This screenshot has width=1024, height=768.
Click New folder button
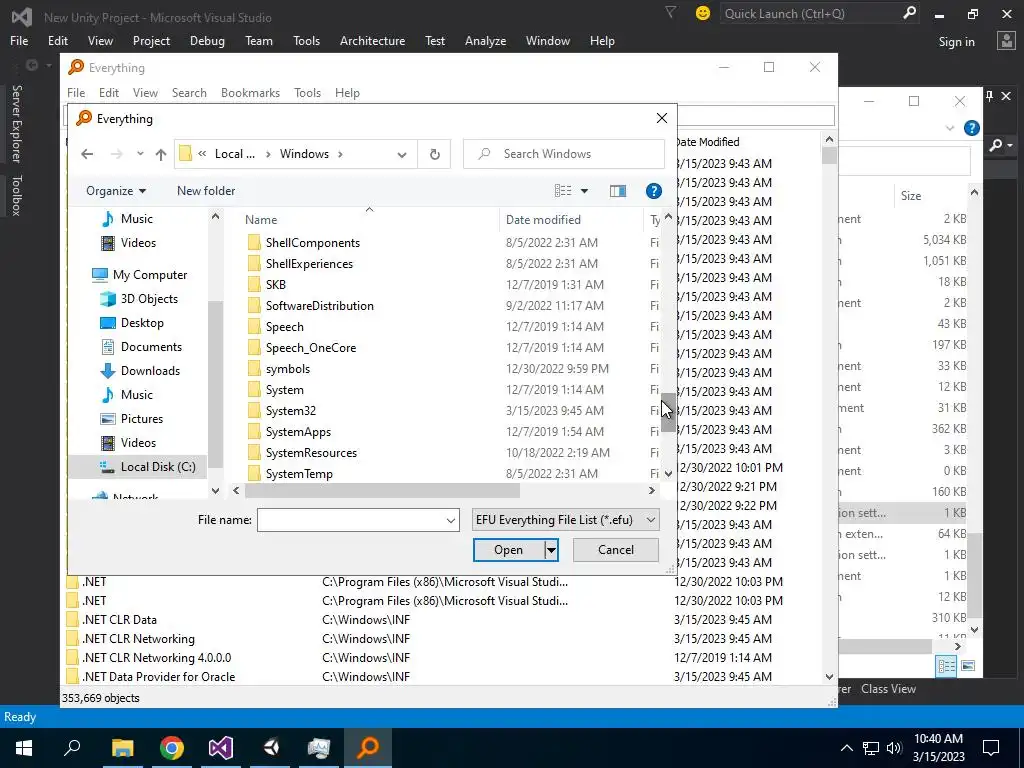click(206, 191)
